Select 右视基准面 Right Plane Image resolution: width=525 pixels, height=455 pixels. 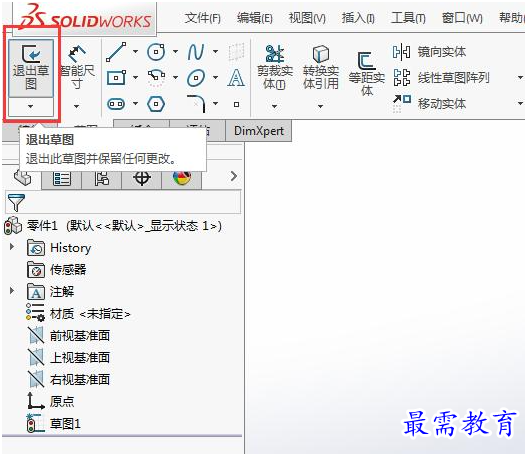[69, 379]
